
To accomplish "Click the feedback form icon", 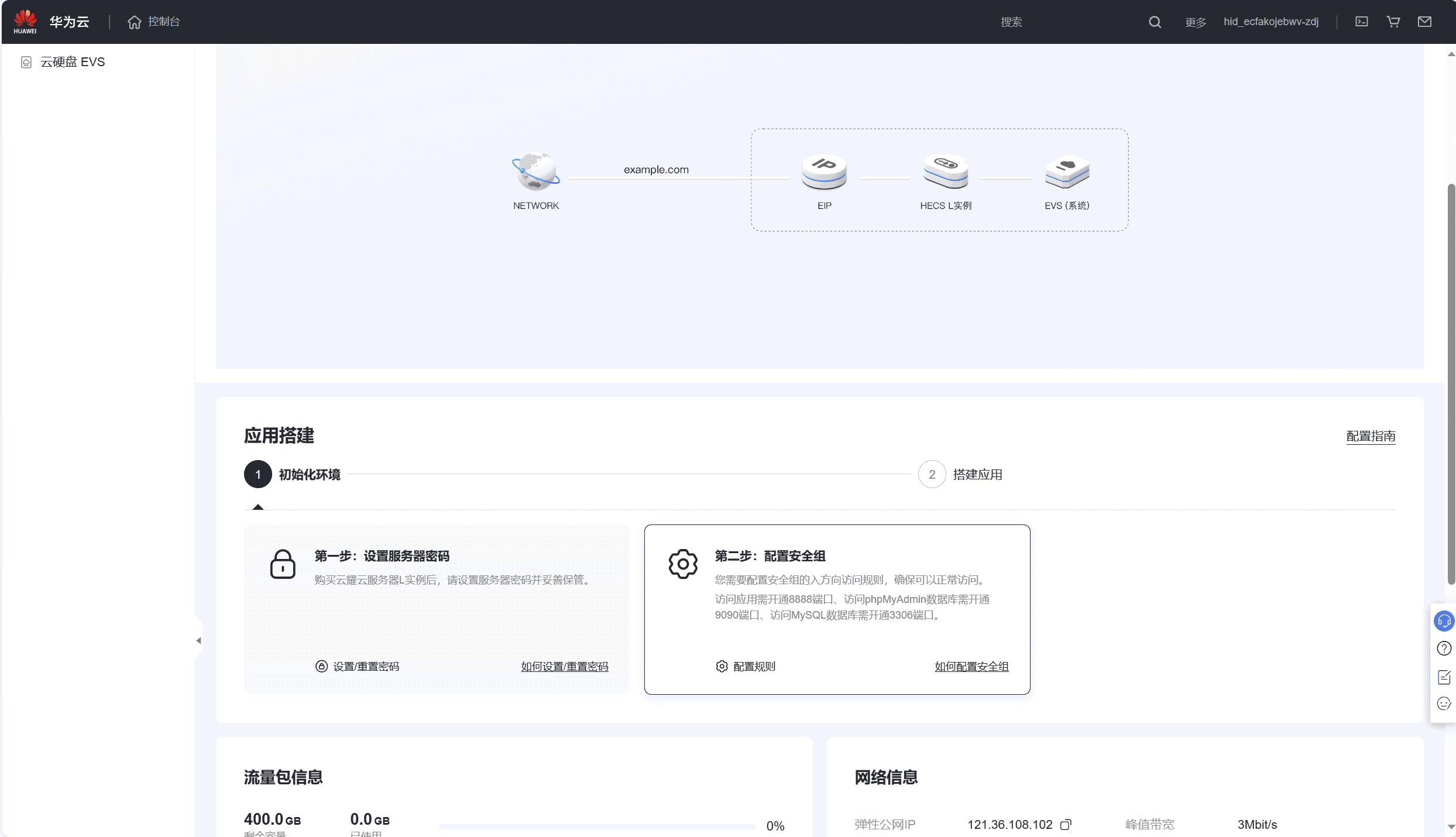I will 1443,677.
